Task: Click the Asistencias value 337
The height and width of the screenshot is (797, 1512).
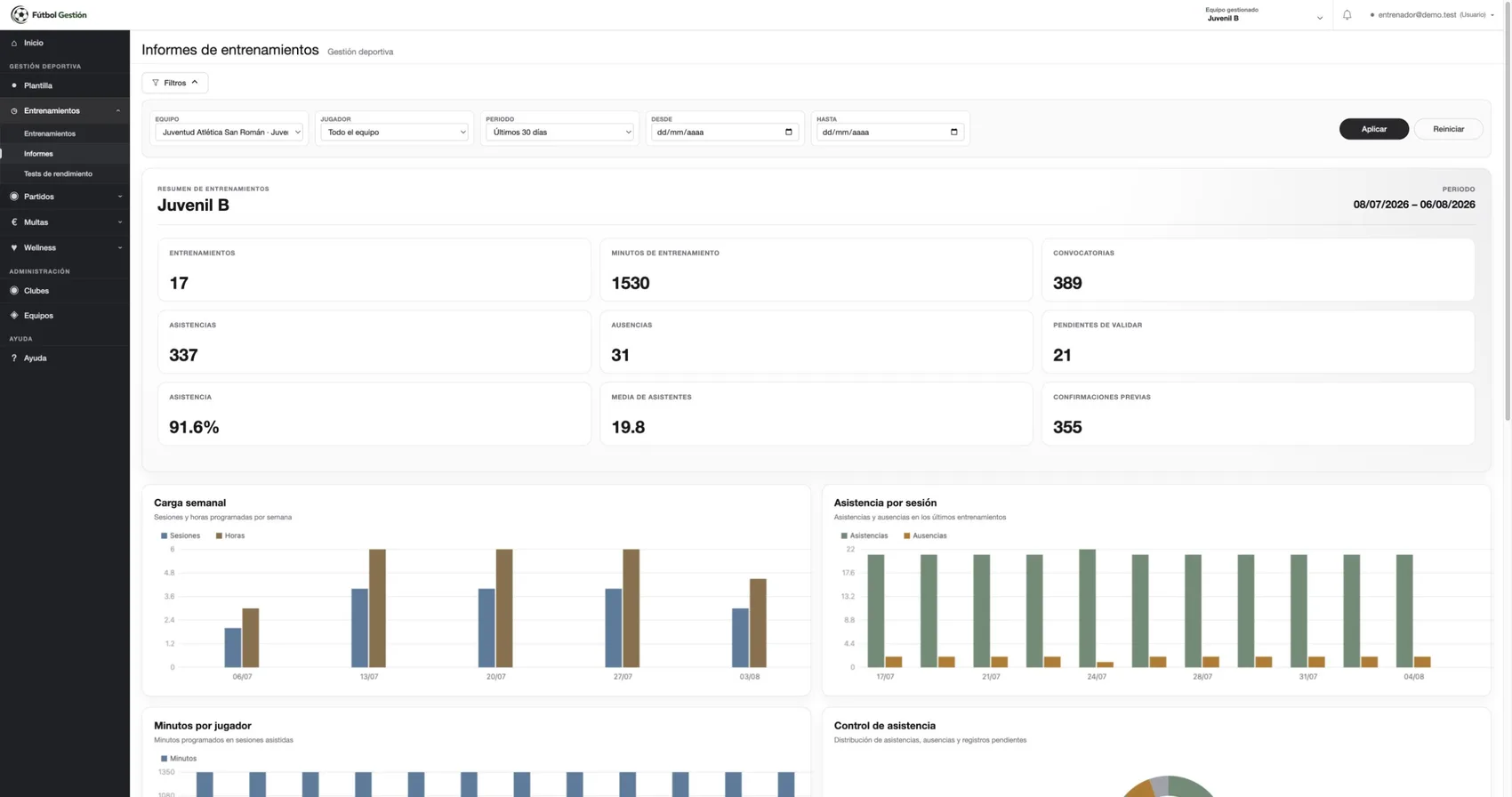Action: pyautogui.click(x=183, y=356)
